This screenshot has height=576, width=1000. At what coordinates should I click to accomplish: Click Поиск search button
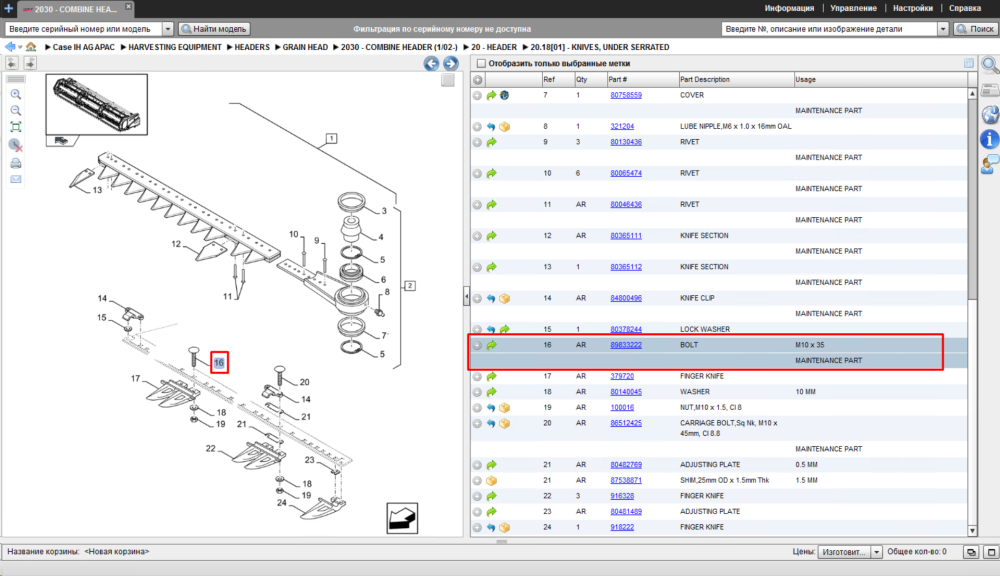976,29
